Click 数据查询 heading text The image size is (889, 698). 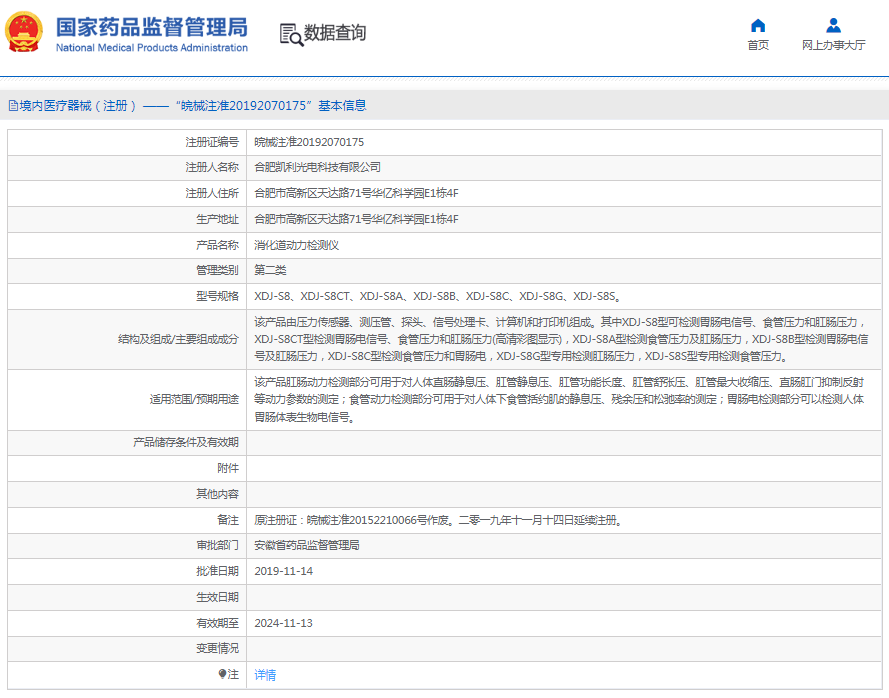click(335, 33)
